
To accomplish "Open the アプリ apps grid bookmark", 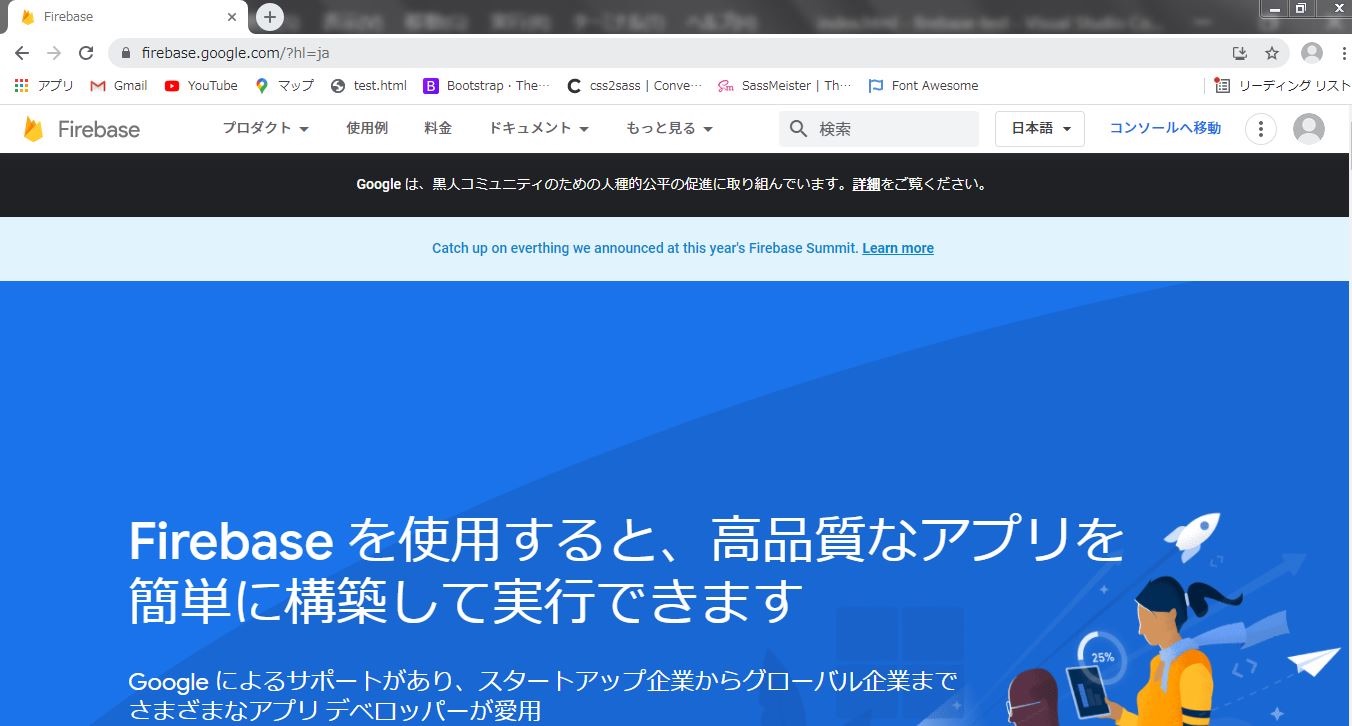I will pos(44,86).
